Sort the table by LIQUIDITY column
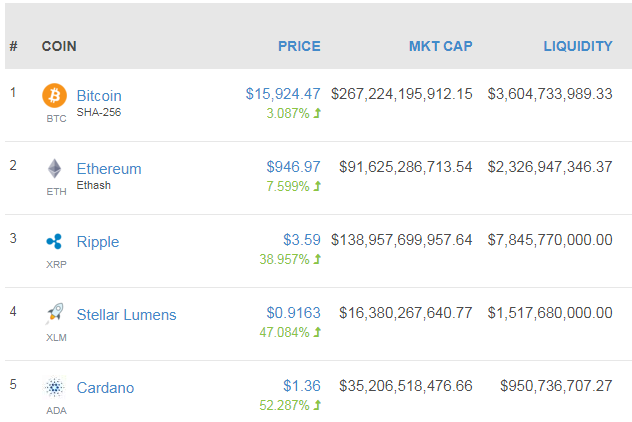The width and height of the screenshot is (632, 422). (578, 46)
